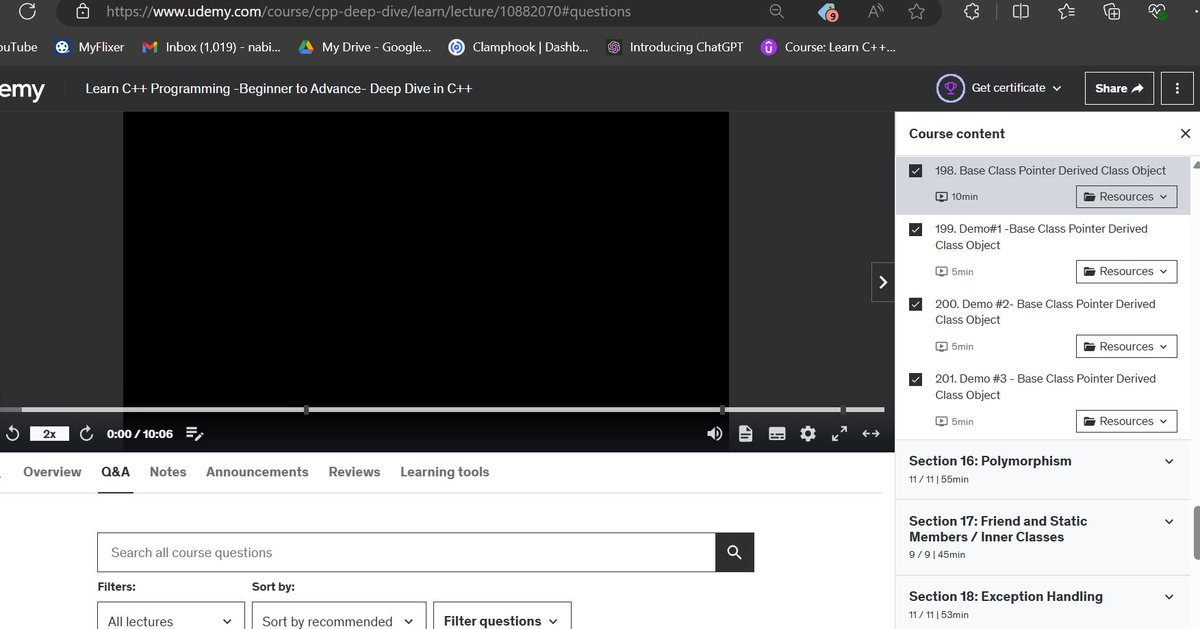
Task: Open the favorites list icon
Action: 1066,11
